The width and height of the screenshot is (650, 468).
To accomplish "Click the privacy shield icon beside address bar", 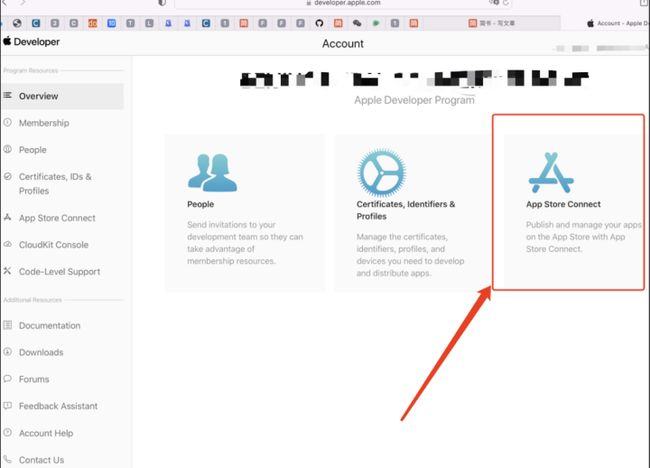I will coord(162,3).
